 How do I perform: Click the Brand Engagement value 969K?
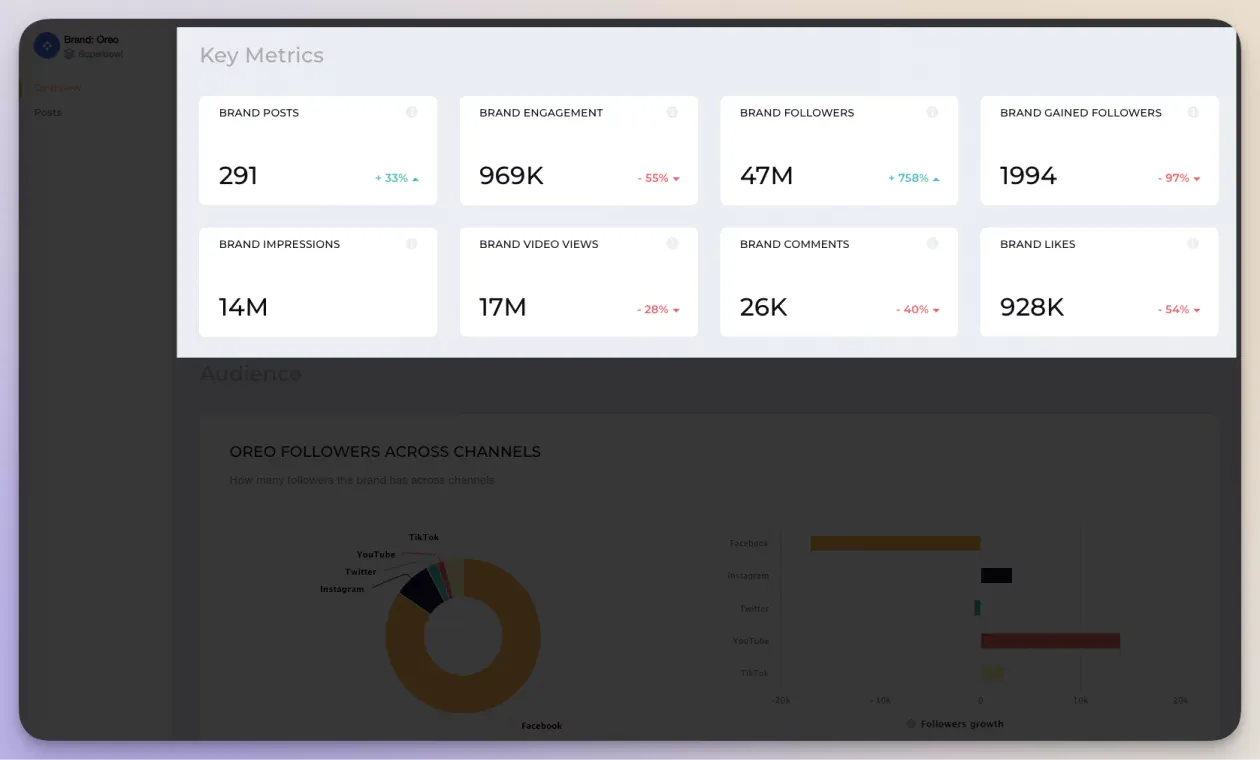(x=511, y=176)
